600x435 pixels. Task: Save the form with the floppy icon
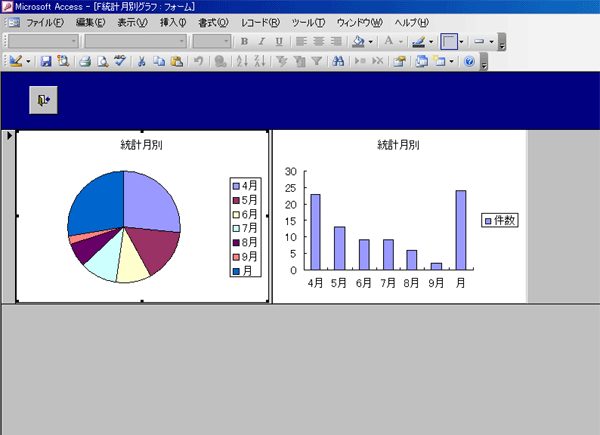tap(46, 61)
